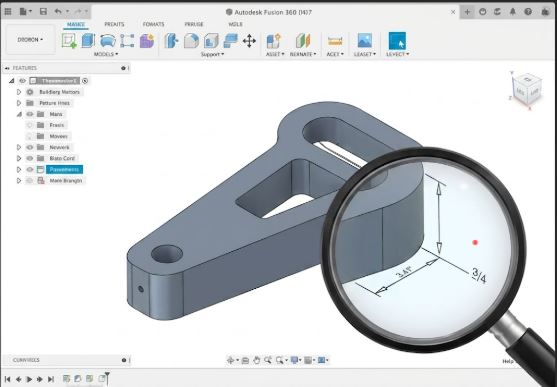Toggle the eye icon beside Blato Cord
The height and width of the screenshot is (387, 557).
[30, 158]
